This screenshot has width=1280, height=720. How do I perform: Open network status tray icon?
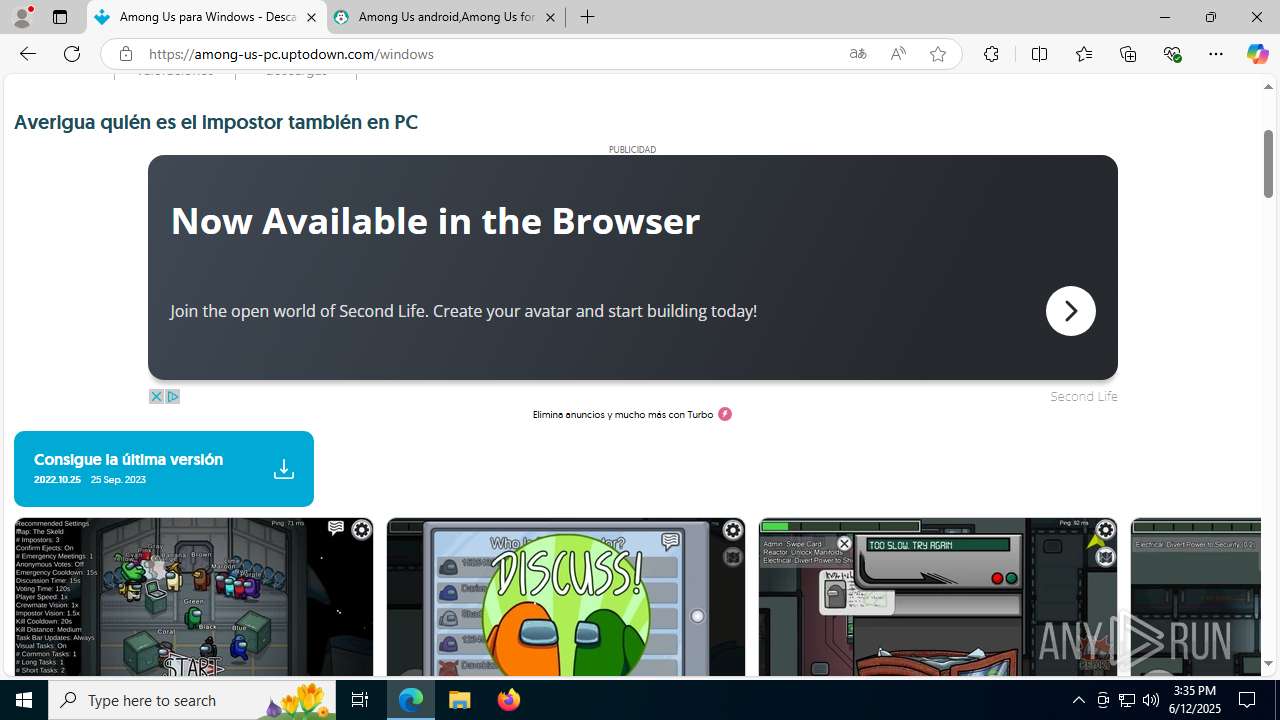tap(1127, 700)
